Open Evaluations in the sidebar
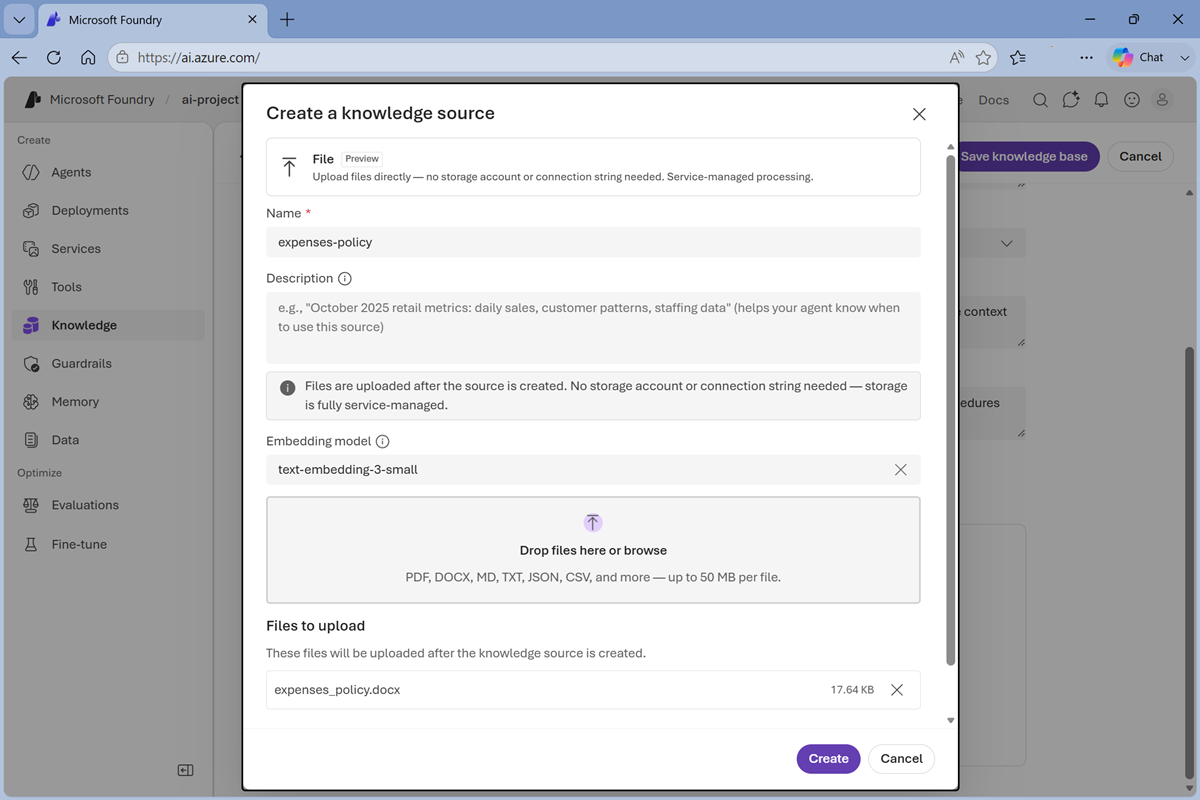Image resolution: width=1200 pixels, height=800 pixels. point(108,505)
